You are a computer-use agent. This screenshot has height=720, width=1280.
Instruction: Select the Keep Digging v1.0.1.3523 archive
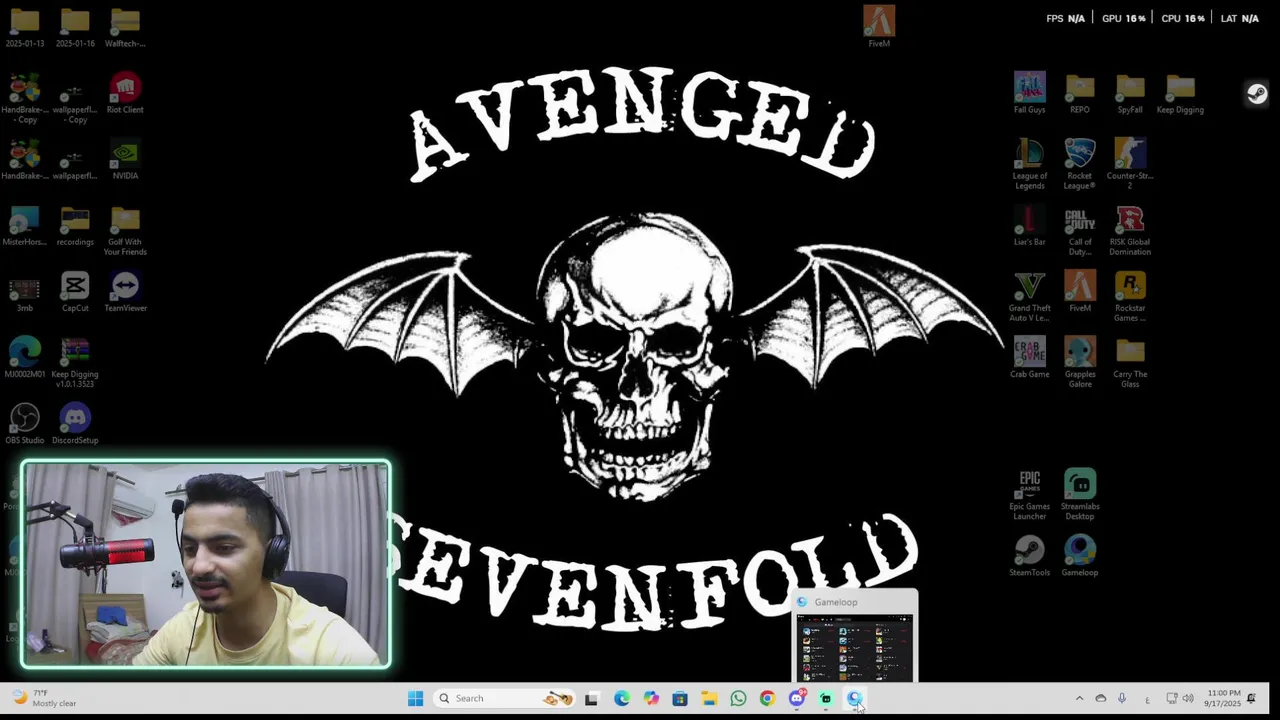[75, 362]
